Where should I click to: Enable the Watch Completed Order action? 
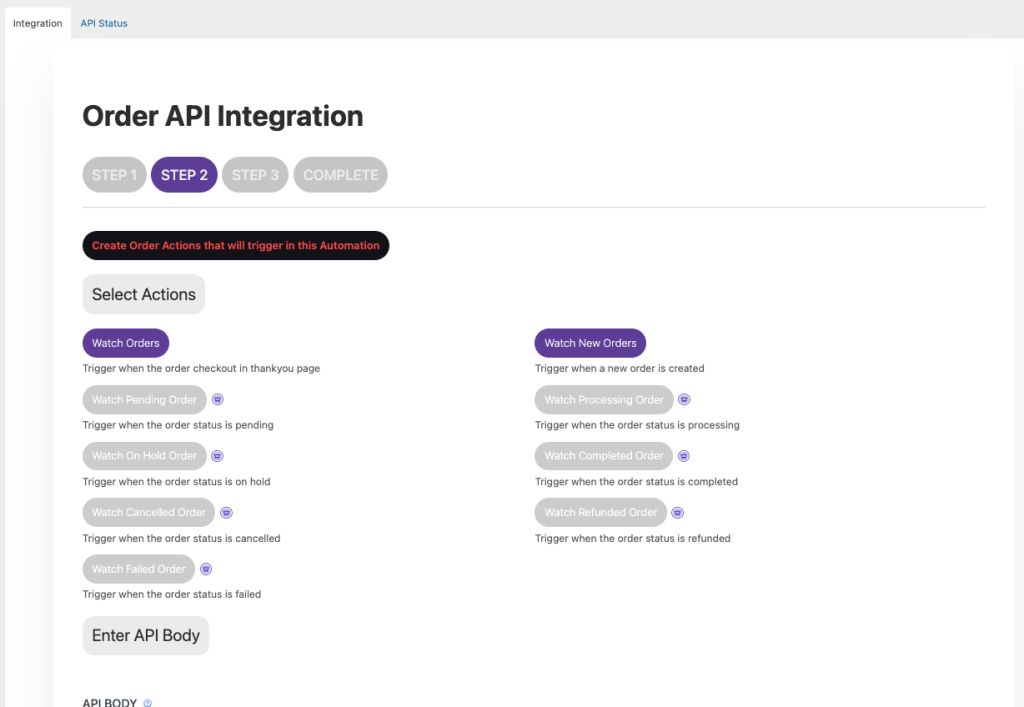click(x=603, y=456)
